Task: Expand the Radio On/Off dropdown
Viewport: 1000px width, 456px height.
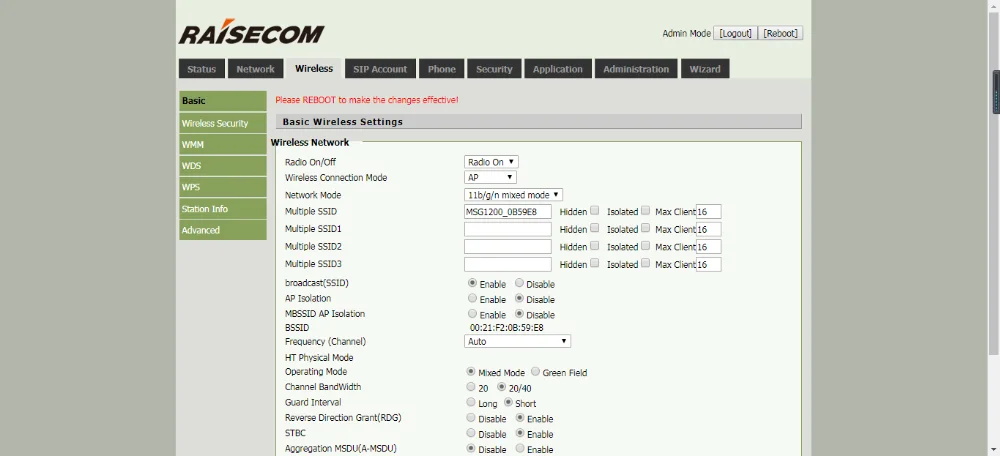Action: coord(491,162)
